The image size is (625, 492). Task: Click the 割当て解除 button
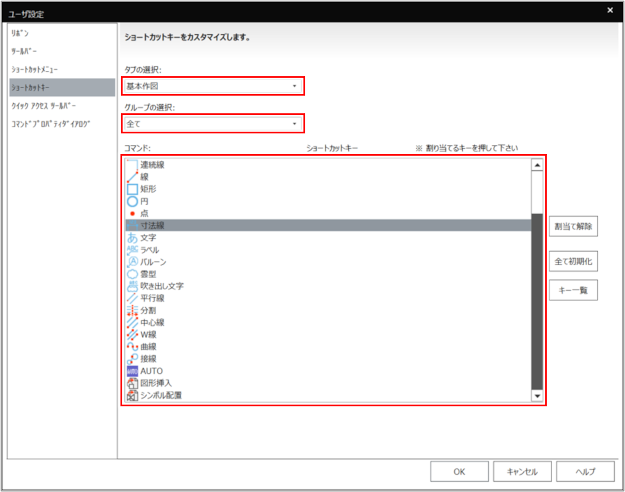pos(573,226)
